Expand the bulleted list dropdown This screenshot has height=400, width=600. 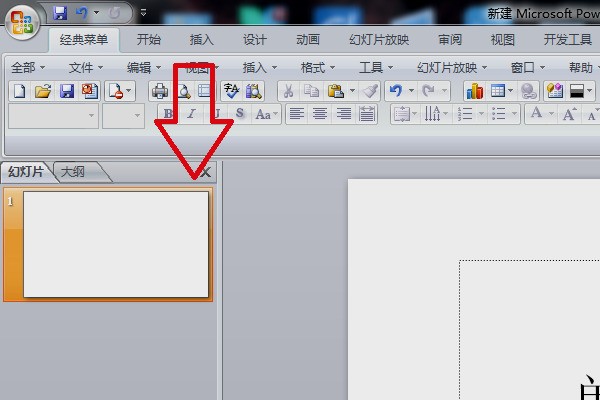click(x=515, y=114)
